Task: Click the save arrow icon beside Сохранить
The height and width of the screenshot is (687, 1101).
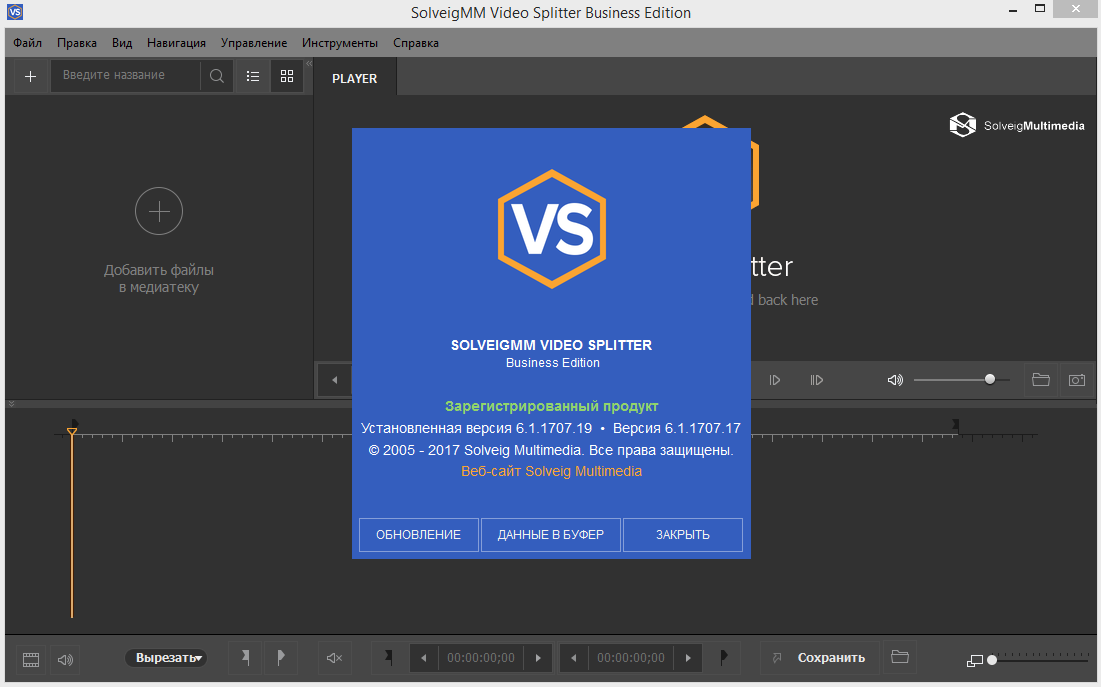Action: click(x=777, y=658)
